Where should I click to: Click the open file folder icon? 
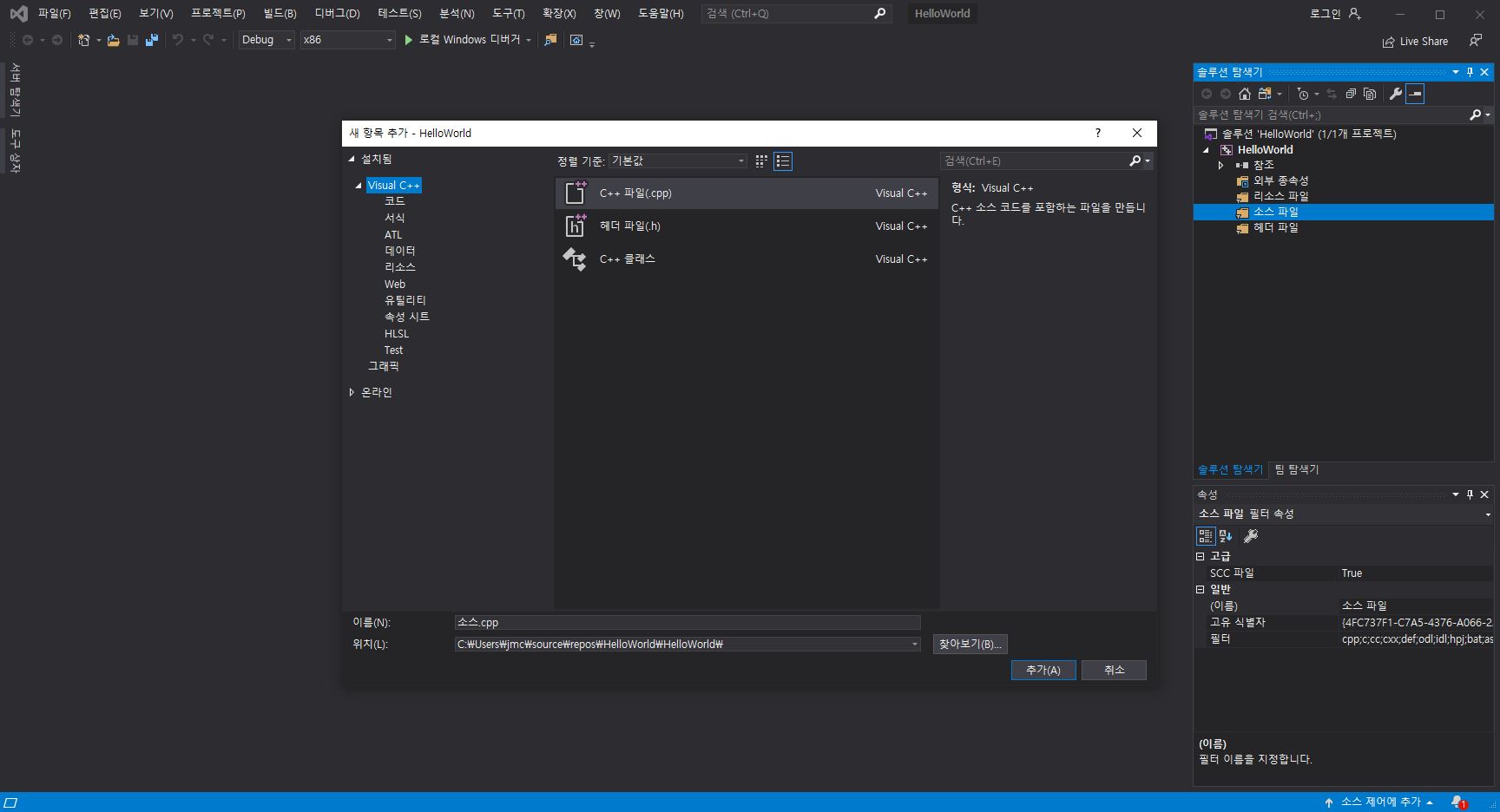coord(113,40)
